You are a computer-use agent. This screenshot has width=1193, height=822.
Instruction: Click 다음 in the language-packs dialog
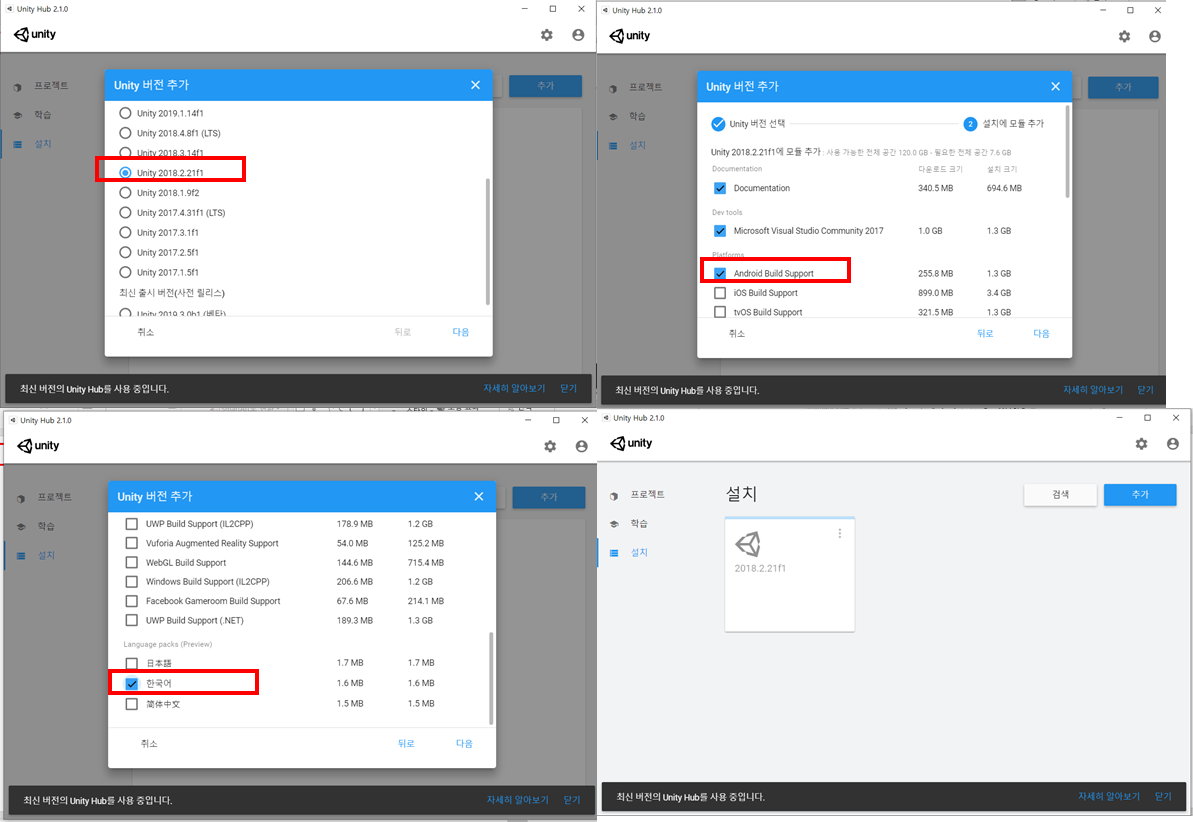tap(464, 744)
